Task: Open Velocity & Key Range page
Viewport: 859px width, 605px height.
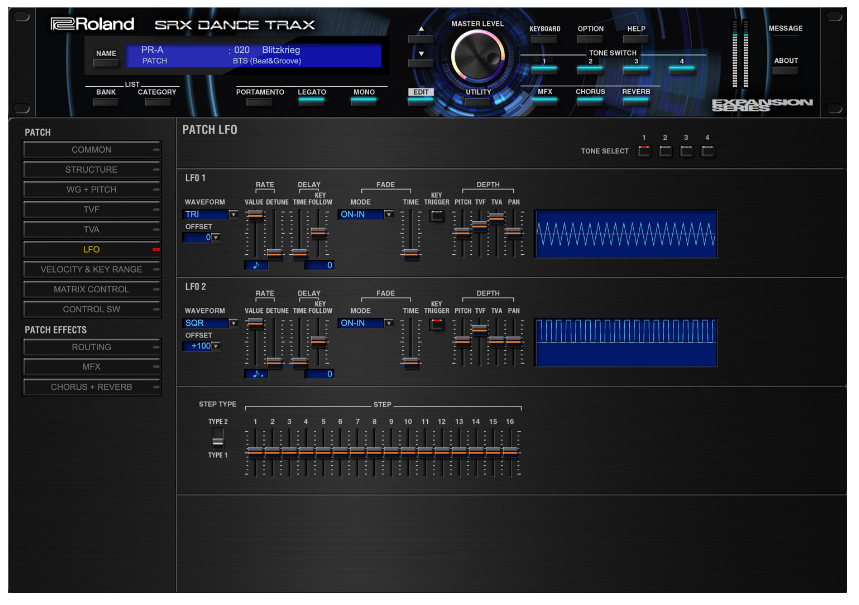Action: (x=91, y=269)
